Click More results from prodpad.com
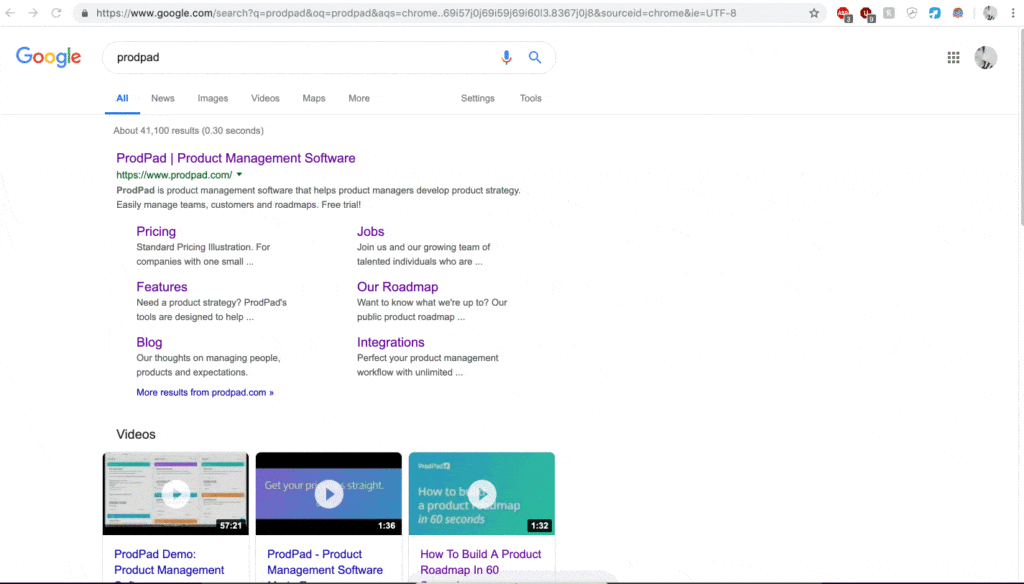Screen dimensions: 1024x584 (x=205, y=393)
